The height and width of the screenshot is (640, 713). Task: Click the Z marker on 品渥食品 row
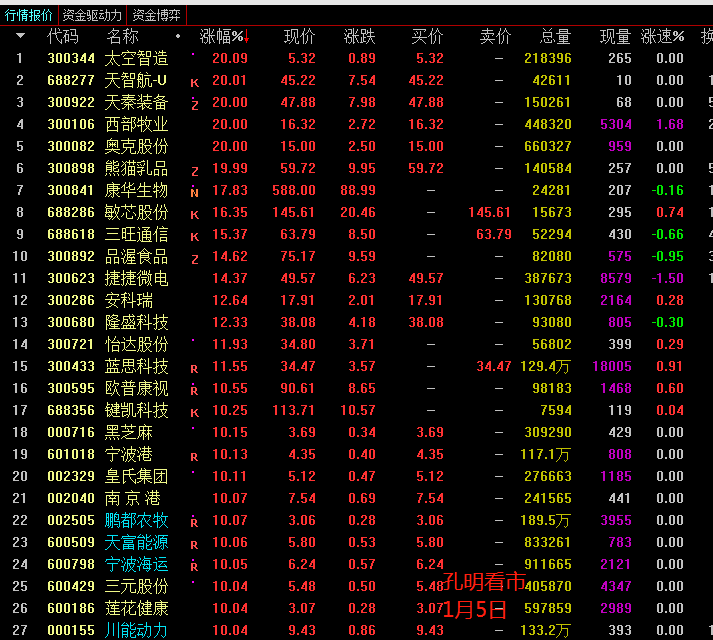195,259
